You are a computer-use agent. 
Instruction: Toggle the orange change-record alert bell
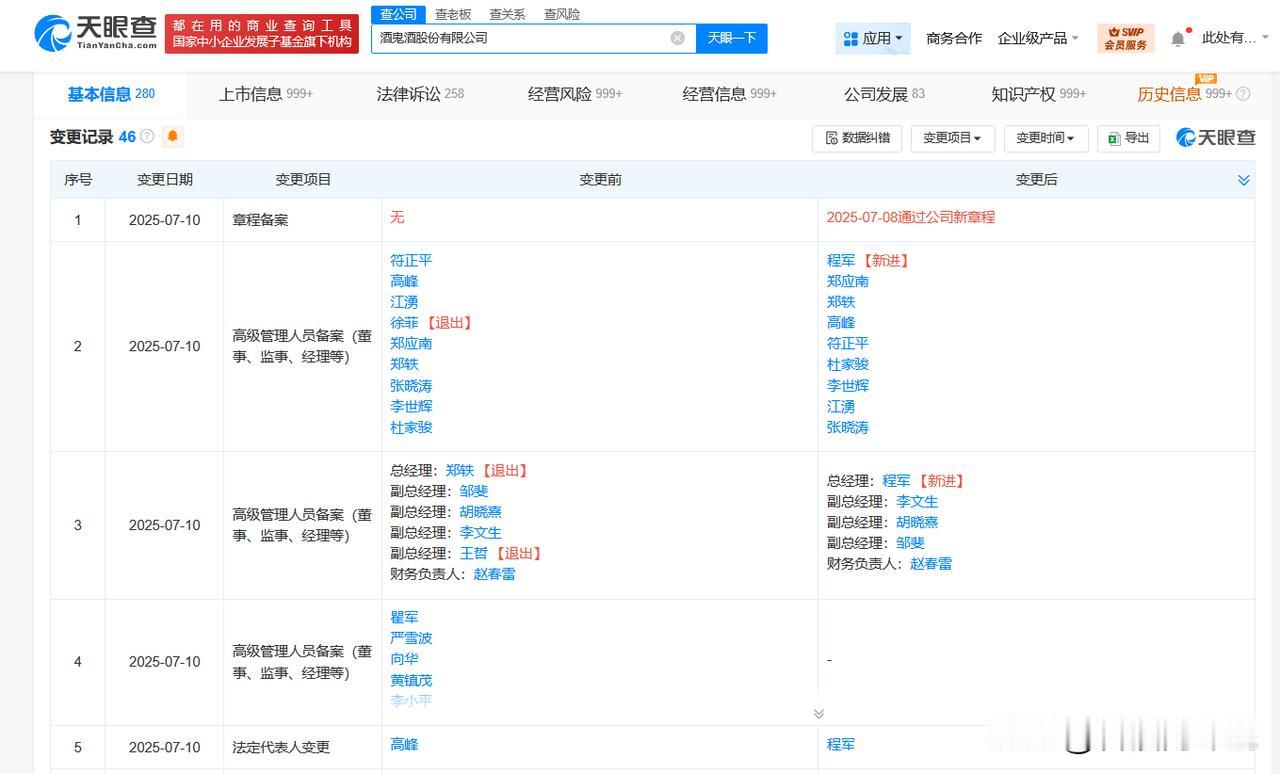pyautogui.click(x=172, y=136)
